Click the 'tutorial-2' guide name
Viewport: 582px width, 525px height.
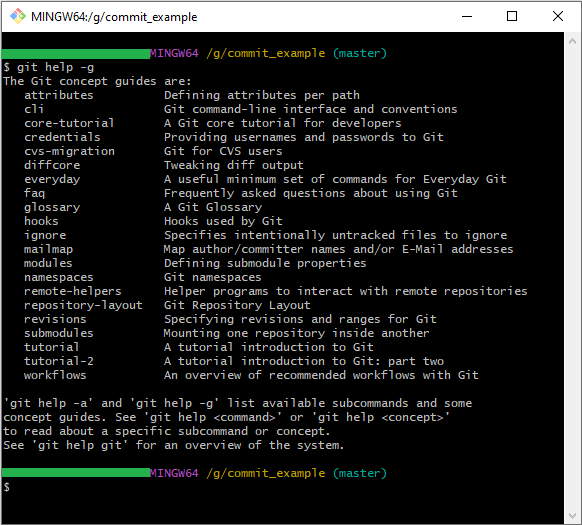point(59,361)
